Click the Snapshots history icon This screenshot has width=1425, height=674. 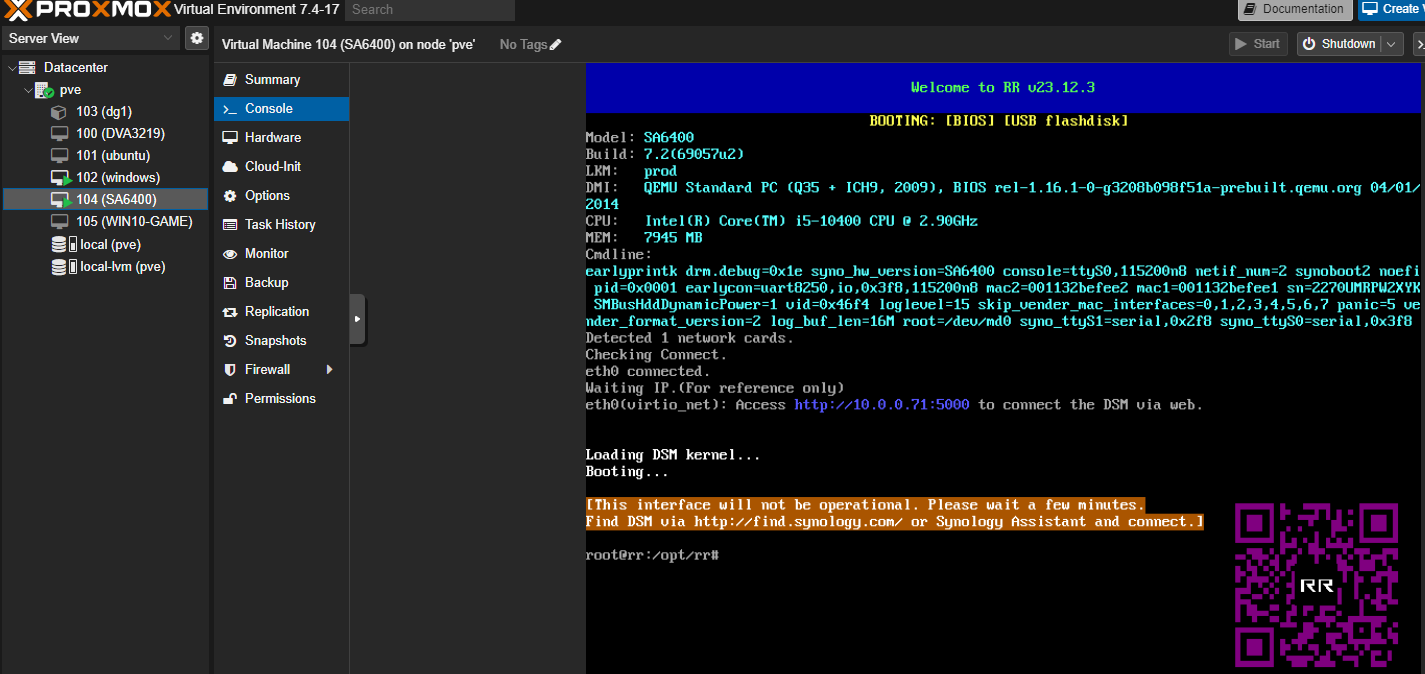coord(230,340)
